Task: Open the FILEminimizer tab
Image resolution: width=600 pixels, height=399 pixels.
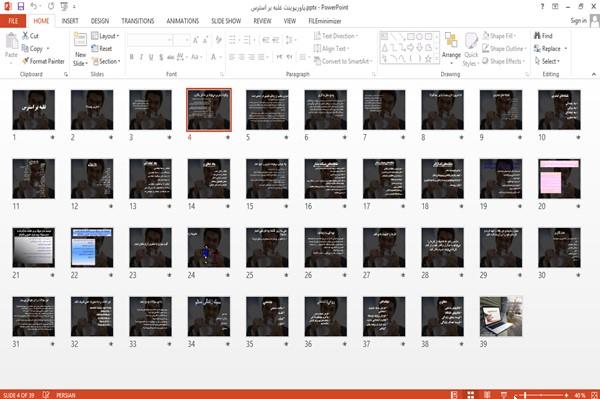Action: pyautogui.click(x=325, y=21)
